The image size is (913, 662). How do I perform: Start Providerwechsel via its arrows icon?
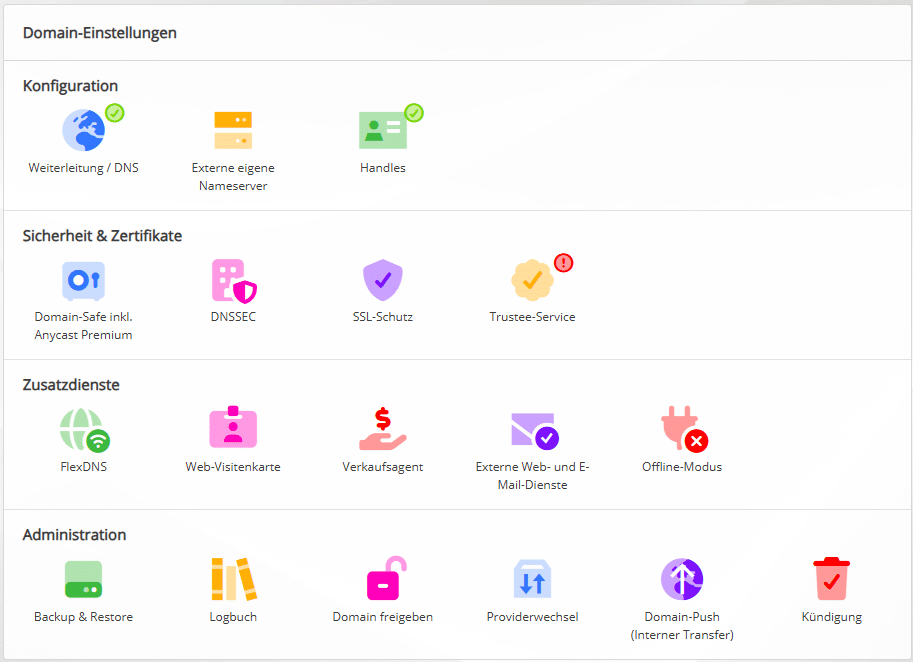[532, 579]
